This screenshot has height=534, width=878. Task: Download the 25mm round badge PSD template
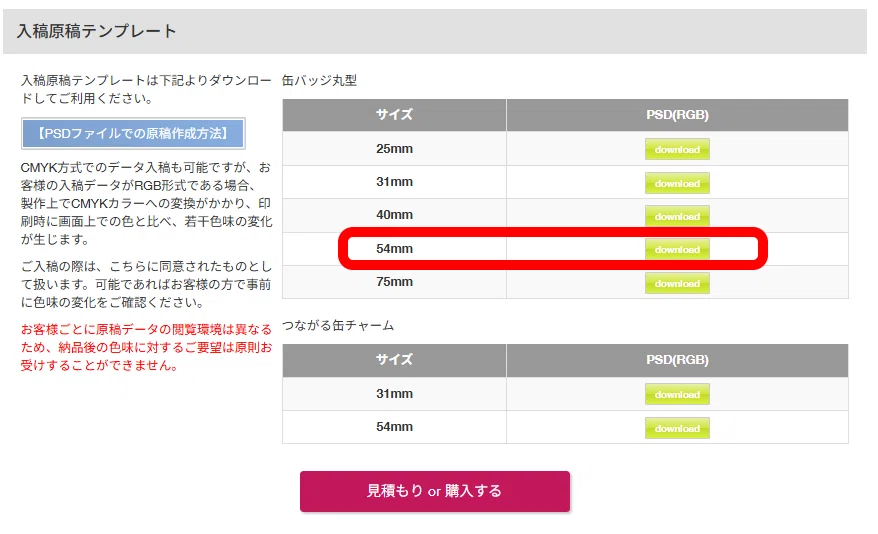point(677,149)
